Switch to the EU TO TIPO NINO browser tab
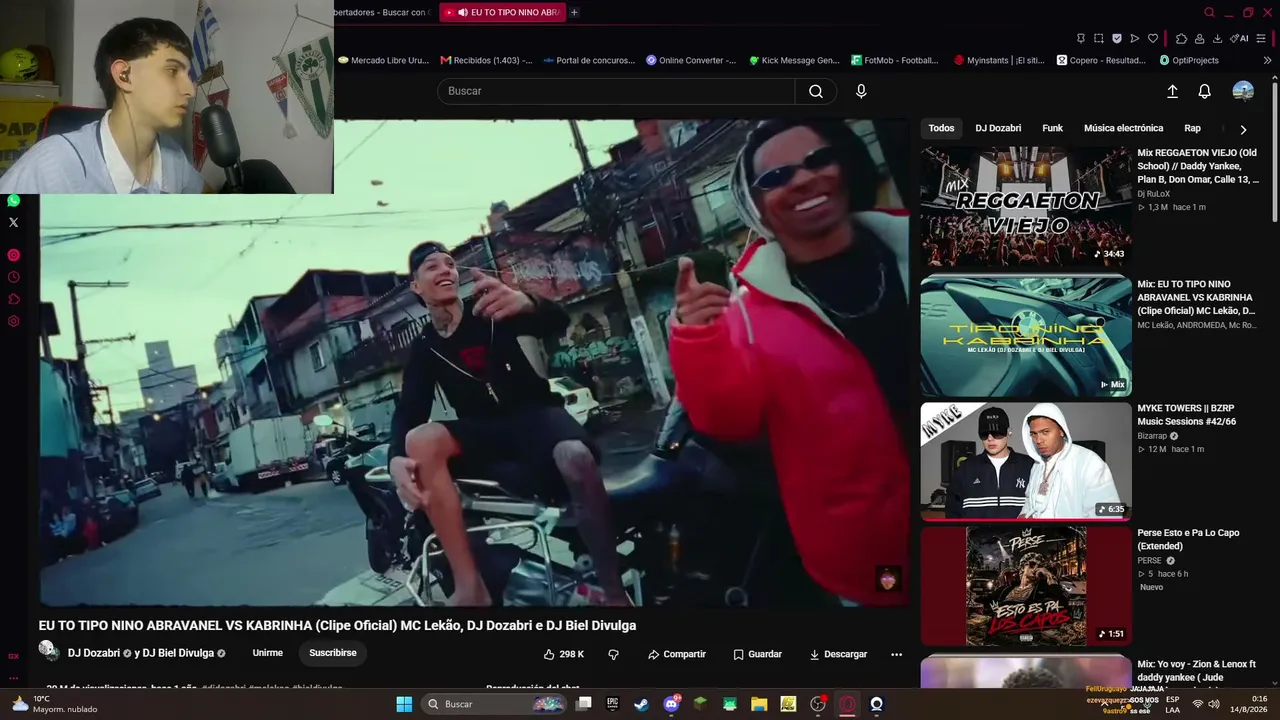 [503, 12]
